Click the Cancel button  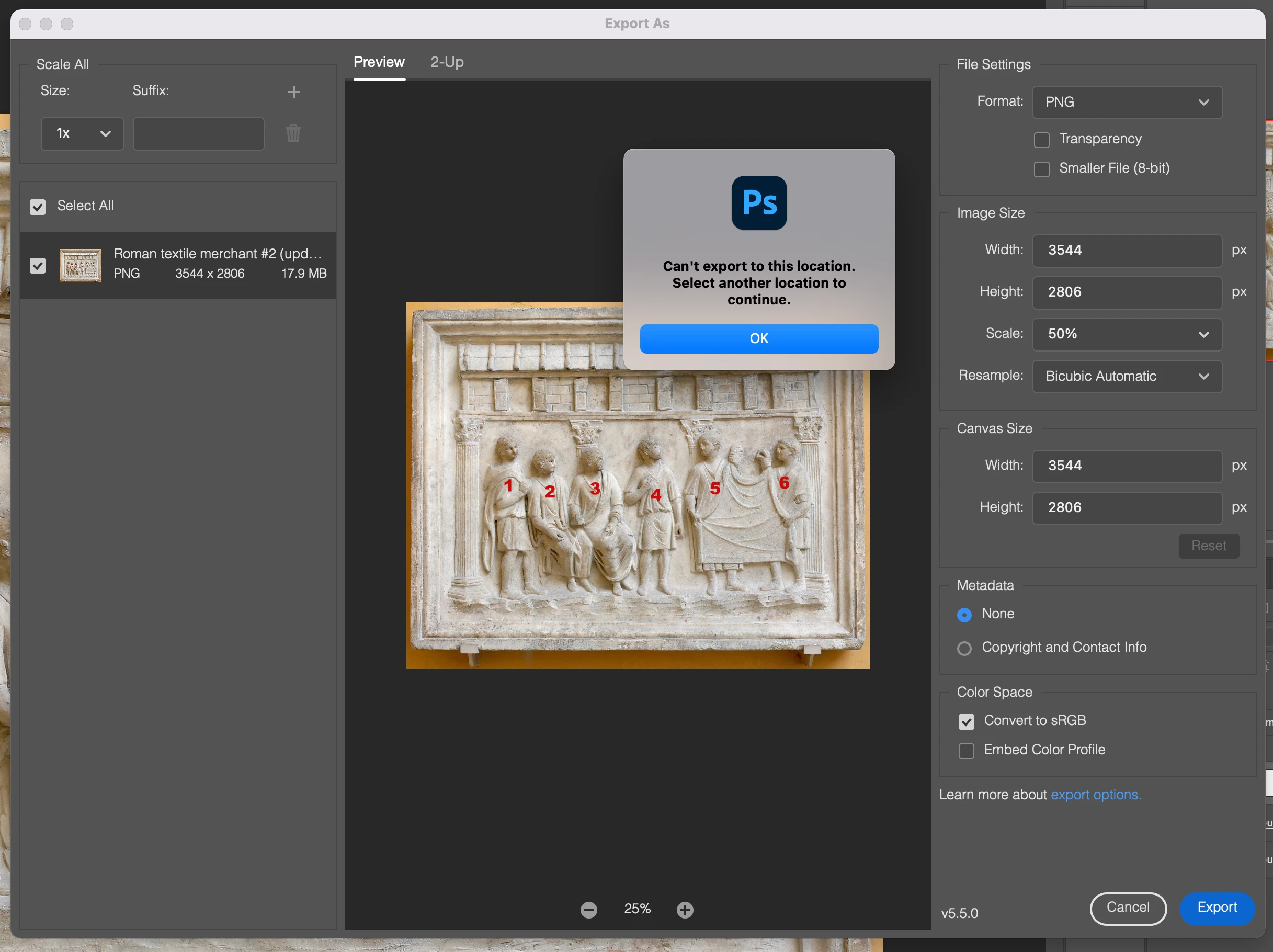coord(1128,908)
